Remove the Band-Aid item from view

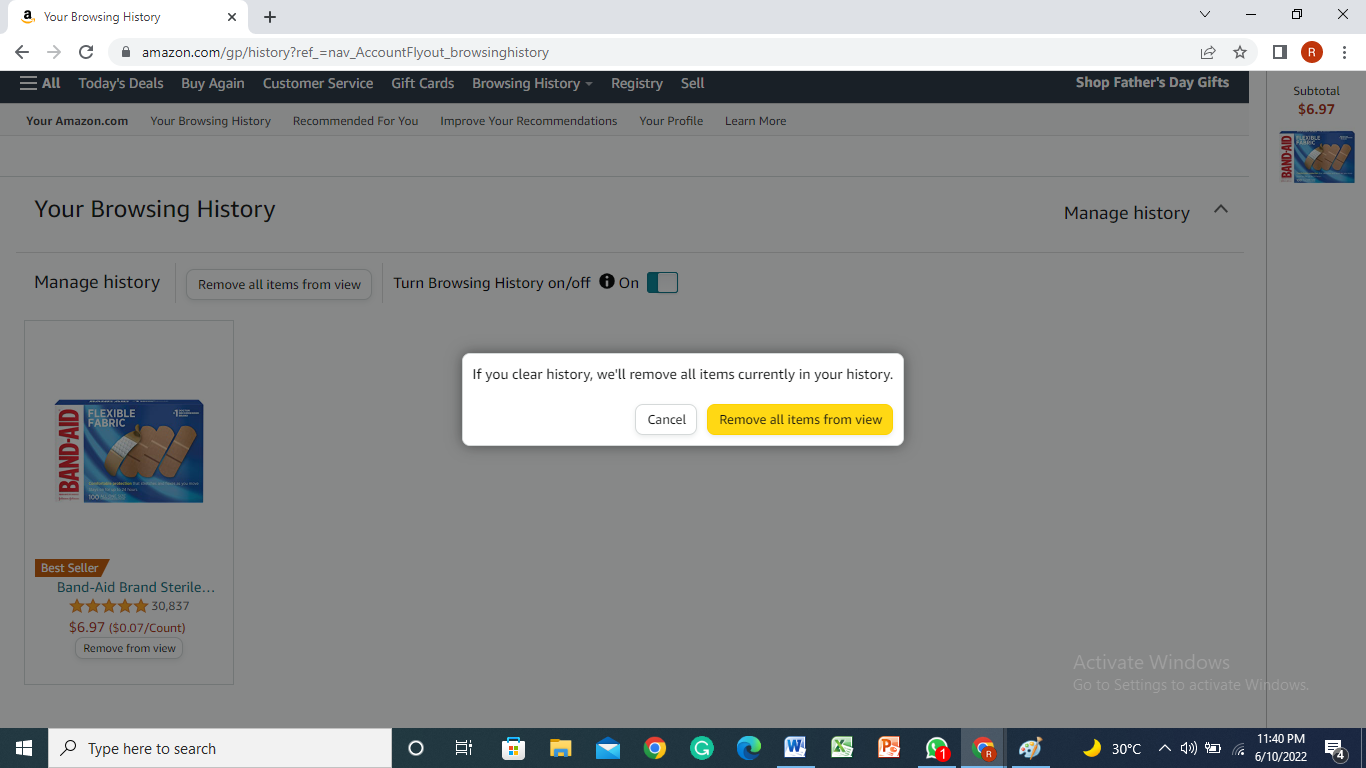pyautogui.click(x=129, y=648)
